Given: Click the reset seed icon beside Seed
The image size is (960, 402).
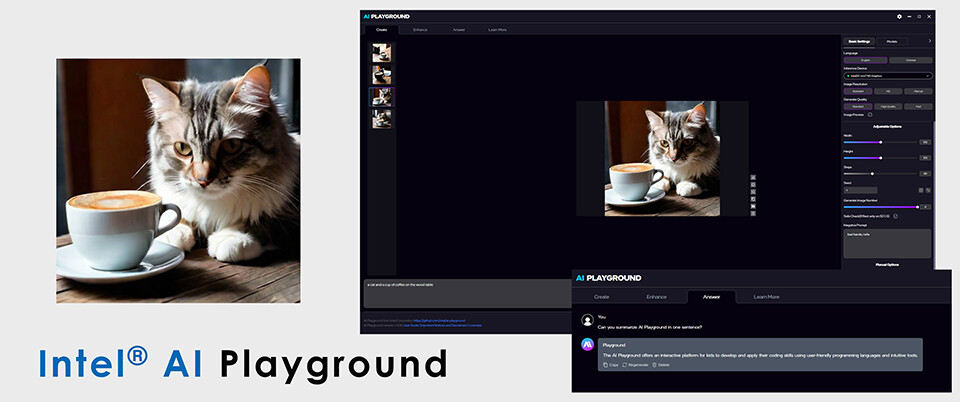Looking at the screenshot, I should pyautogui.click(x=928, y=190).
